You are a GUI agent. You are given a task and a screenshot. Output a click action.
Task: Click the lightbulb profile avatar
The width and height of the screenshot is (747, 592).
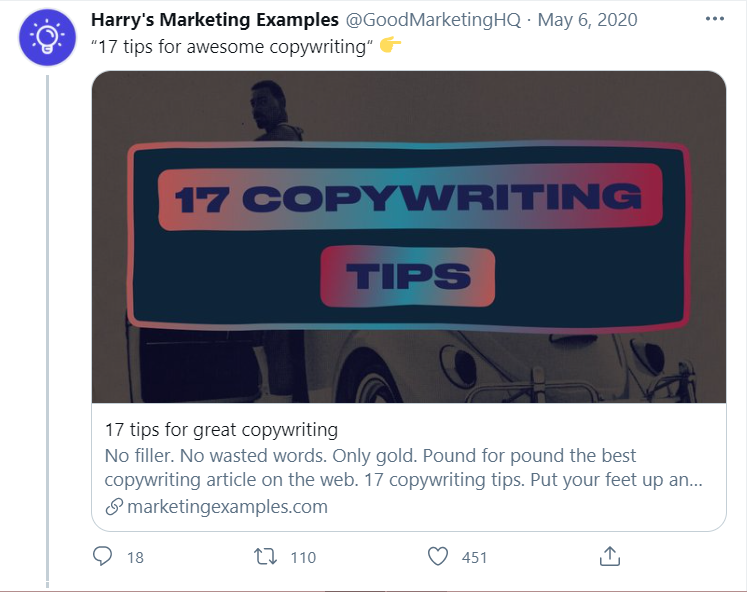click(x=47, y=37)
